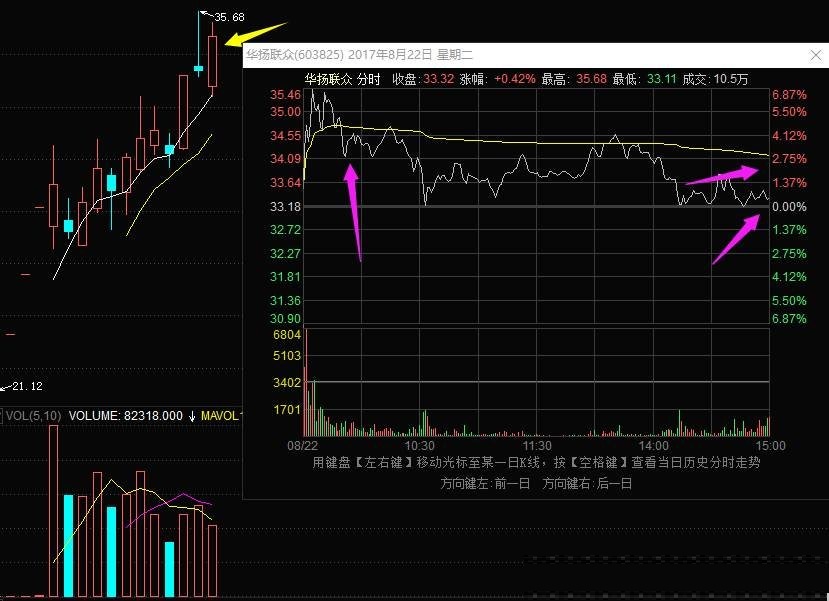This screenshot has width=829, height=601.
Task: Click the 10:30 mark on the time axis
Action: 419,444
